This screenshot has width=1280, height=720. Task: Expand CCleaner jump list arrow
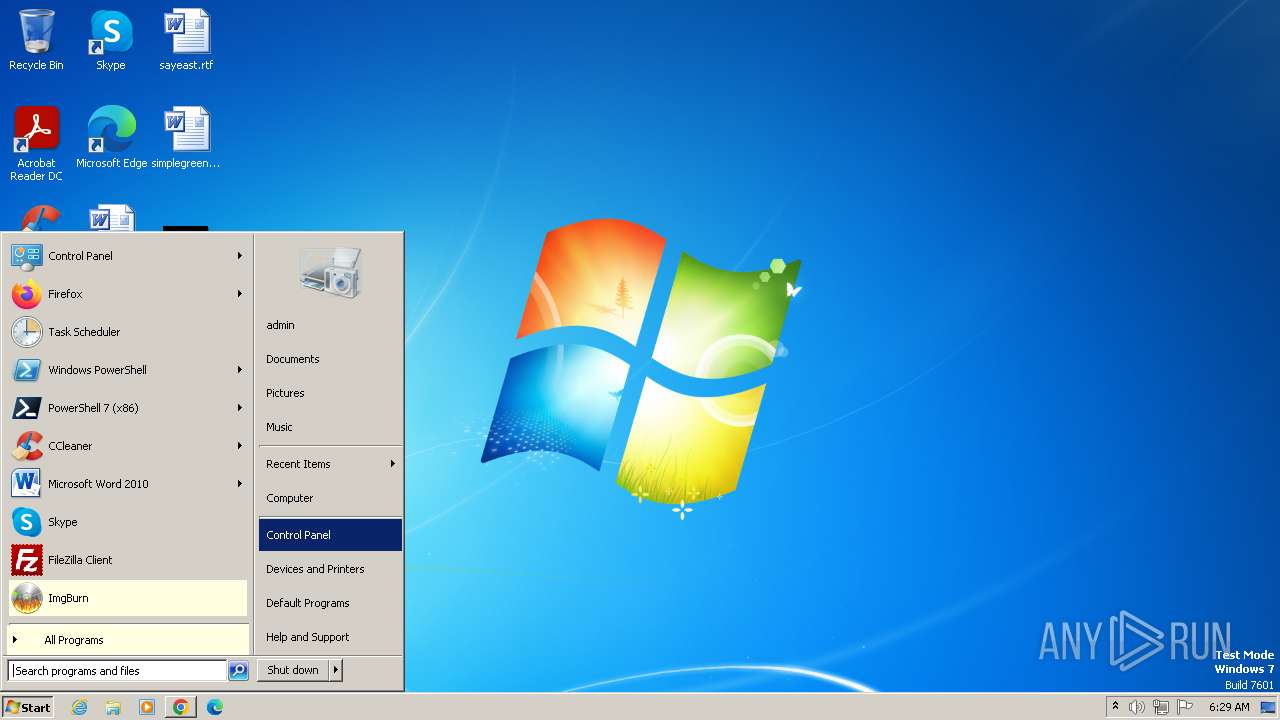pos(240,446)
